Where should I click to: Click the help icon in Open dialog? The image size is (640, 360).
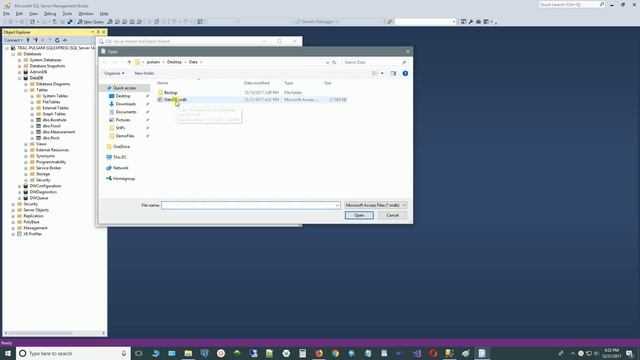(405, 73)
